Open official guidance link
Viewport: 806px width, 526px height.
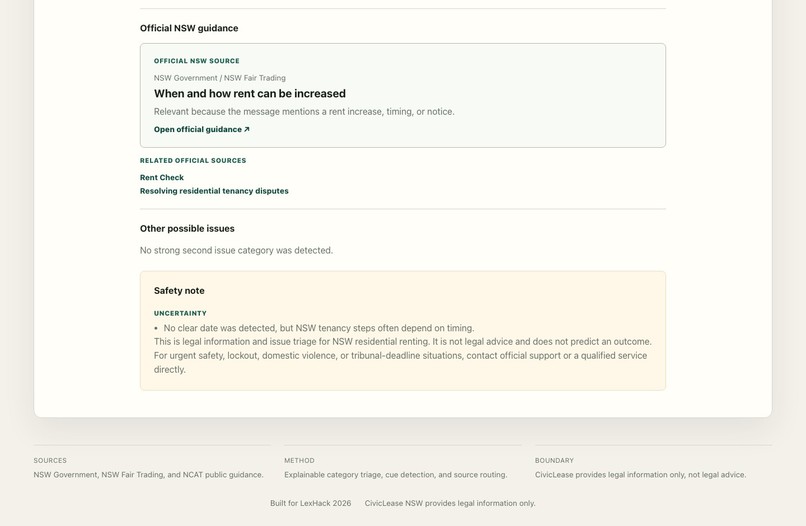click(x=202, y=130)
